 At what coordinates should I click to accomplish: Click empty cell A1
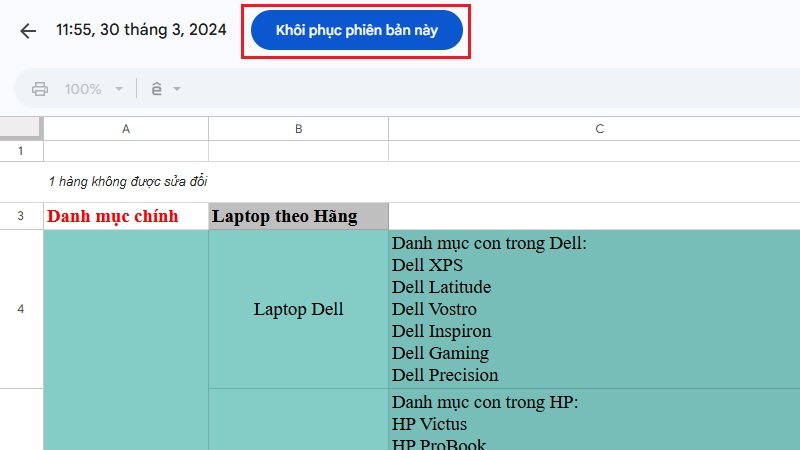point(126,151)
